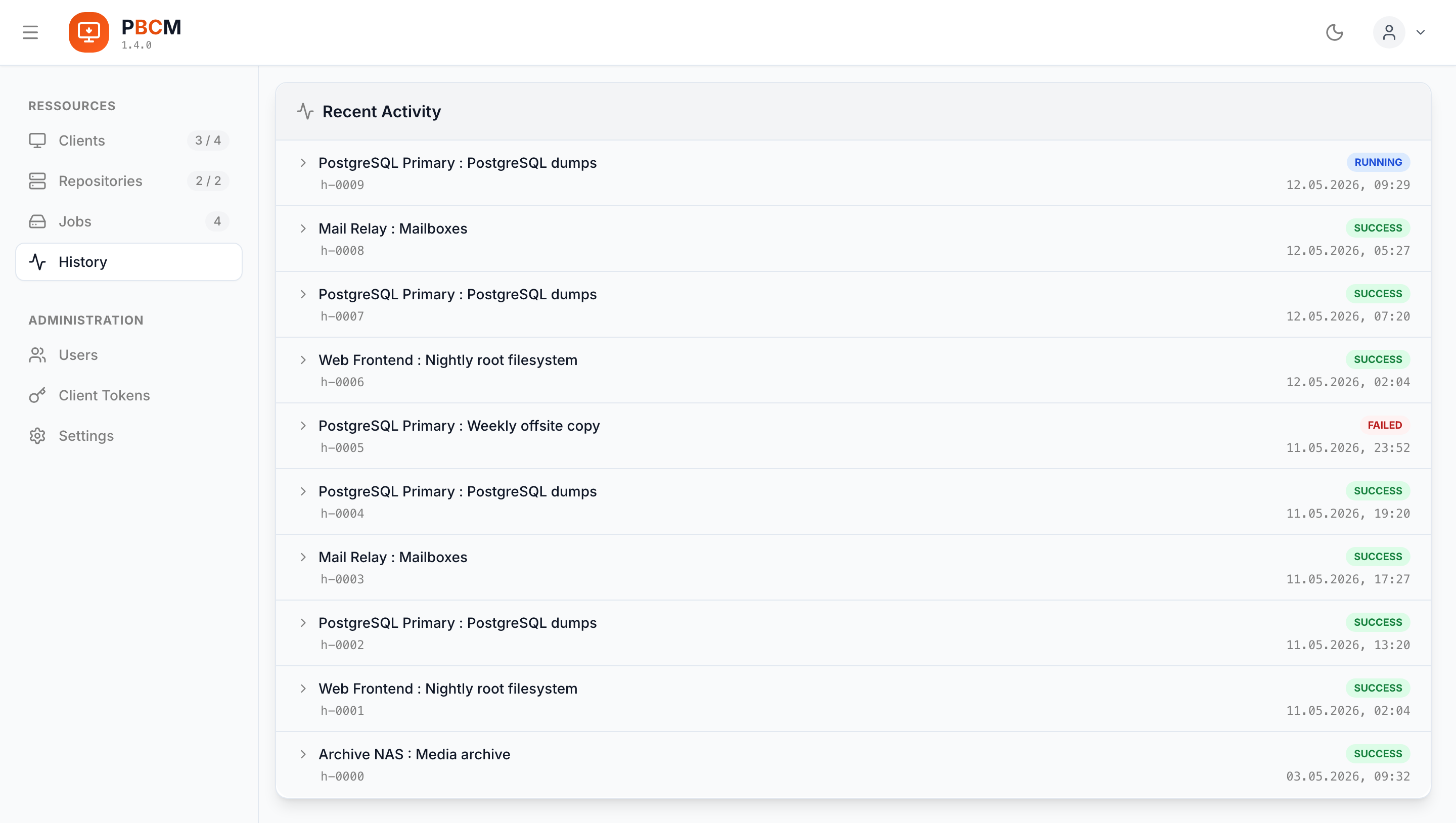Expand entry h-0001 Web Frontend chevron
1456x823 pixels.
point(303,689)
